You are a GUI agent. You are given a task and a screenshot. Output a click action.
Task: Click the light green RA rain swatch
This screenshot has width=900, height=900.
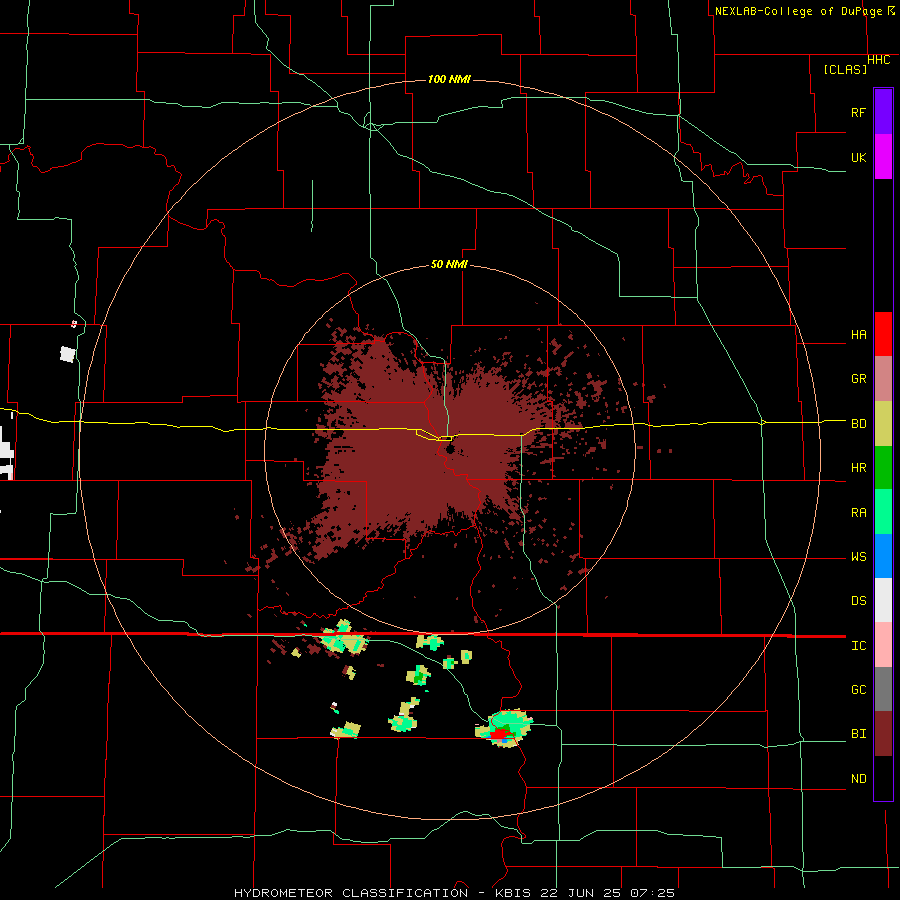883,512
